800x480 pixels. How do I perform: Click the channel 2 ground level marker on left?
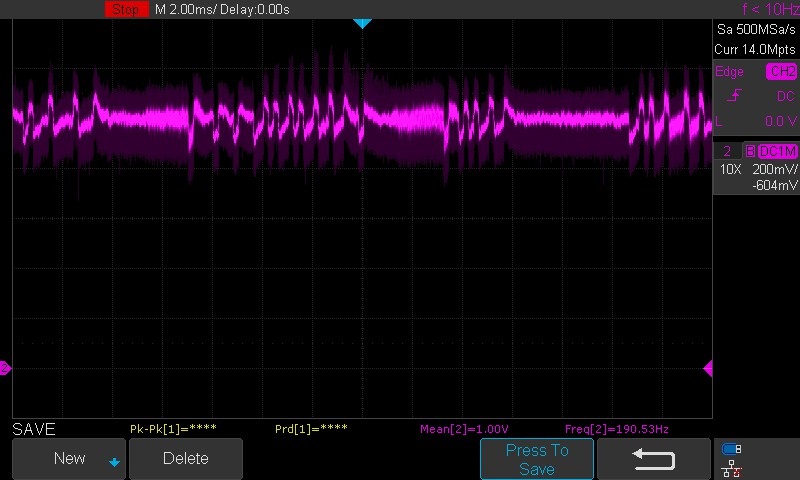coord(5,368)
